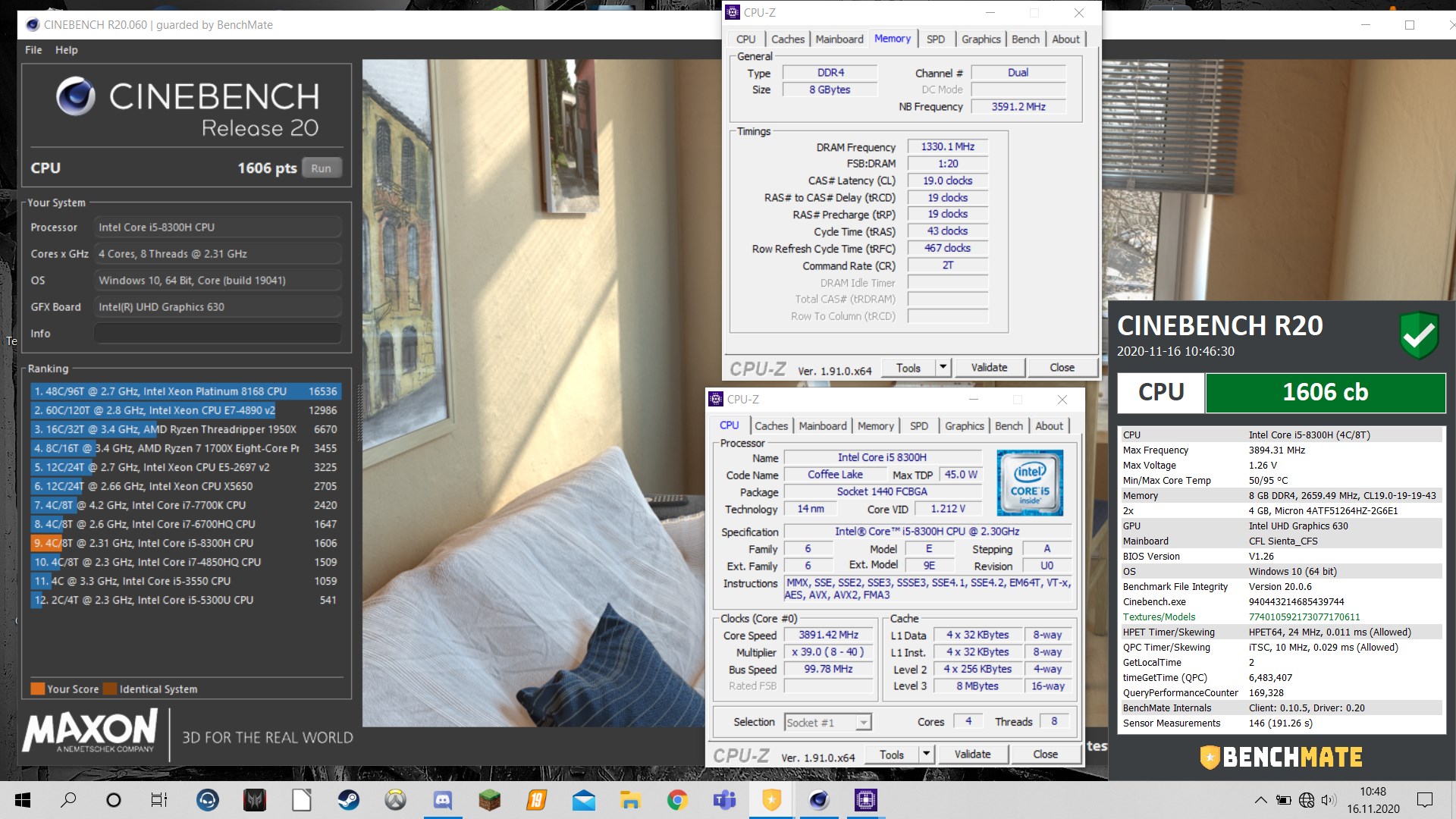Open Cortana circle icon
This screenshot has height=819, width=1456.
tap(114, 800)
